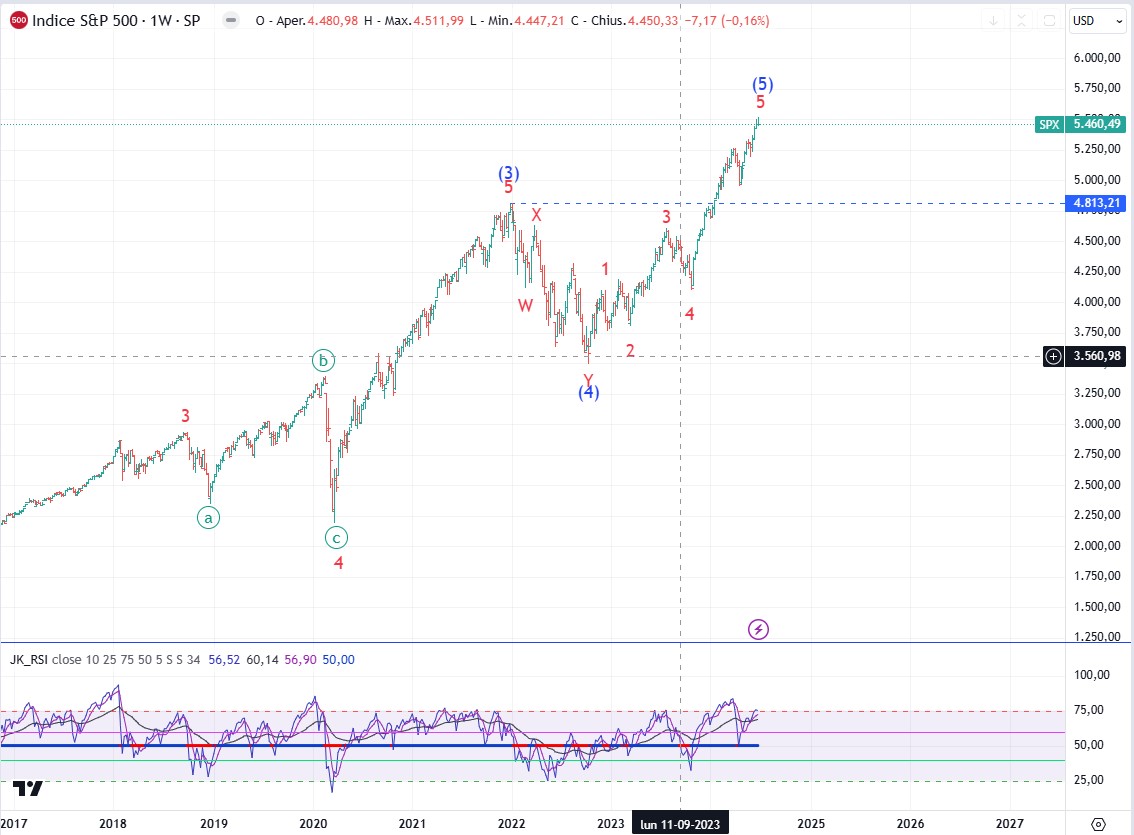Select the red 4 label below circled c

[x=338, y=562]
